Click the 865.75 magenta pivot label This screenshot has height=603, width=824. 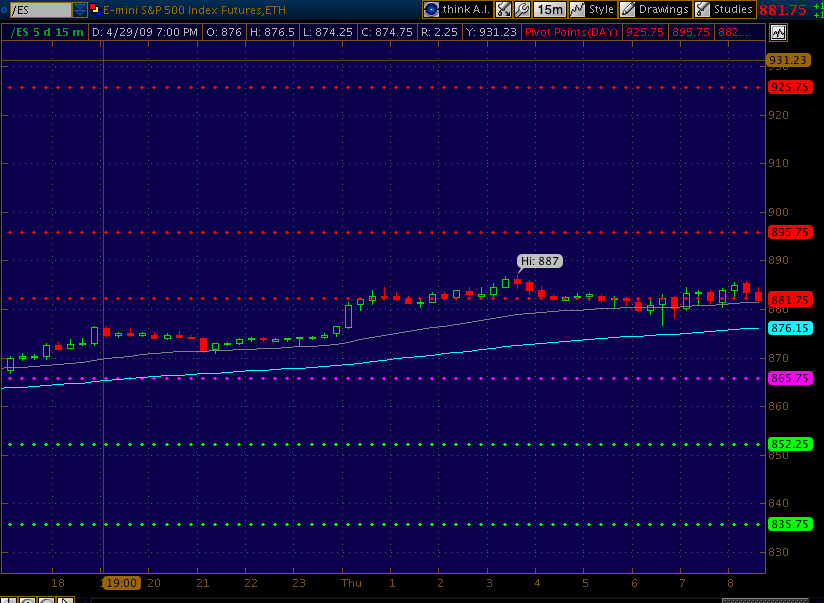coord(787,378)
